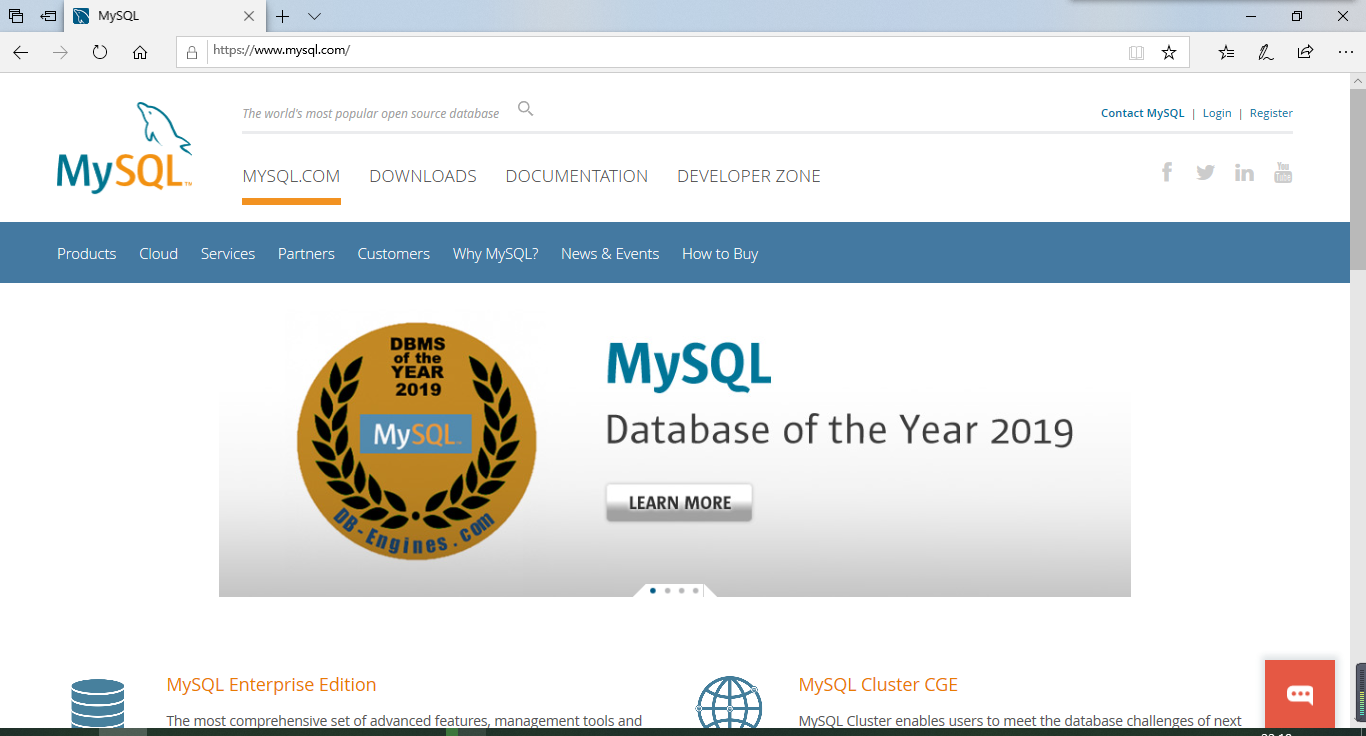The height and width of the screenshot is (736, 1366).
Task: Open the LinkedIn social icon
Action: 1244,172
